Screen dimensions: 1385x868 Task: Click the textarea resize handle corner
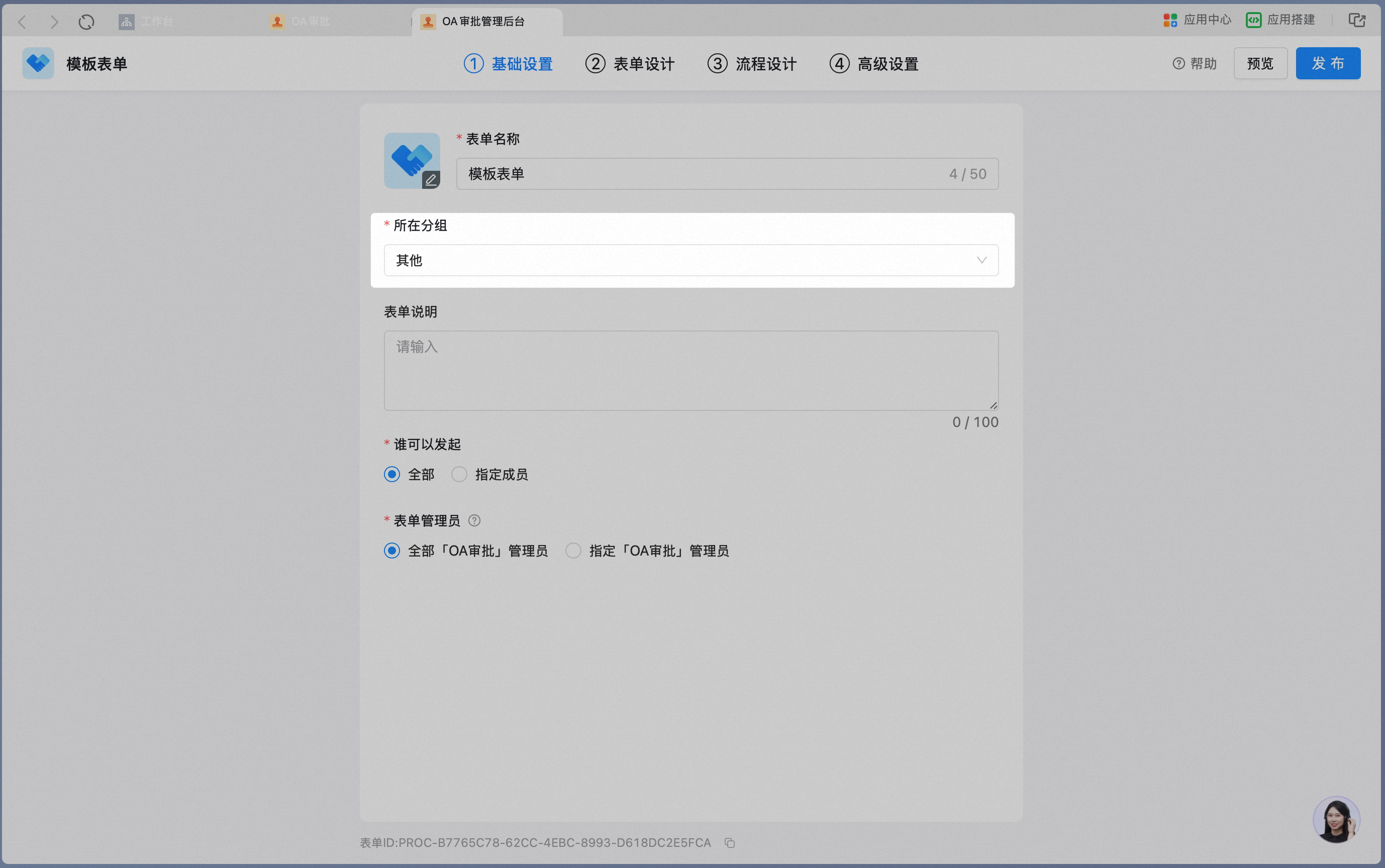point(994,405)
